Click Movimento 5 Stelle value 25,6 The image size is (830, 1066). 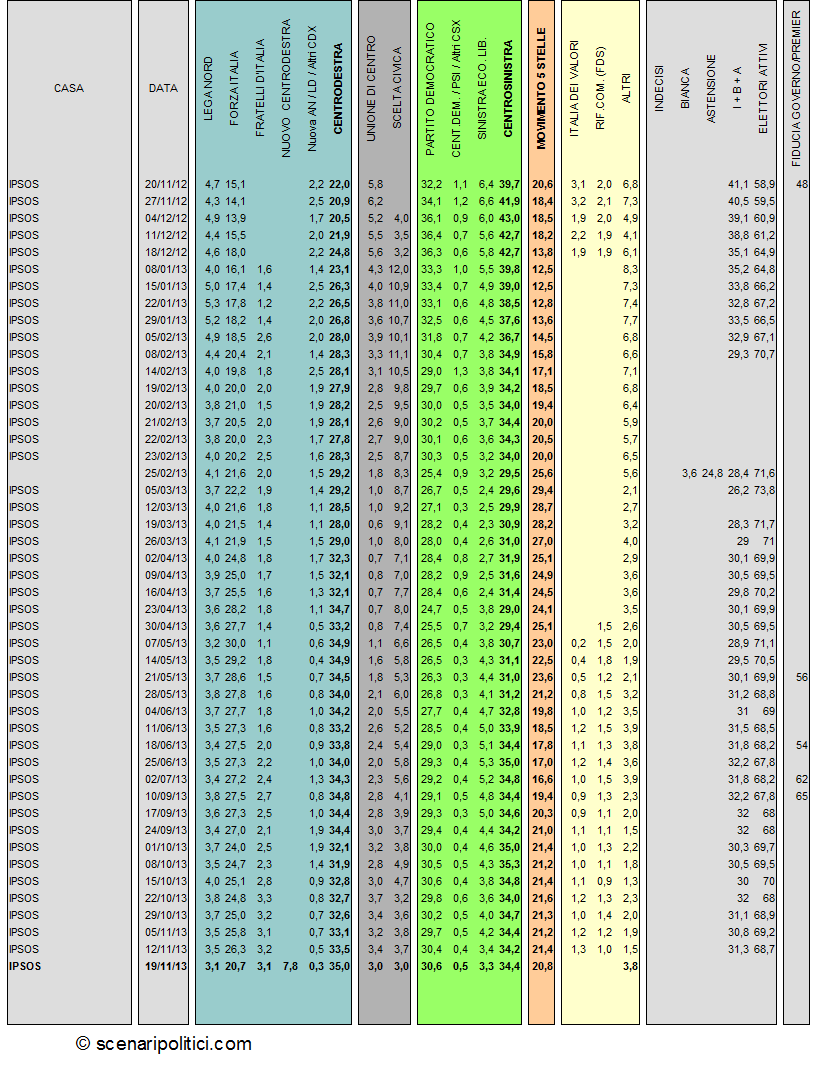pyautogui.click(x=542, y=473)
